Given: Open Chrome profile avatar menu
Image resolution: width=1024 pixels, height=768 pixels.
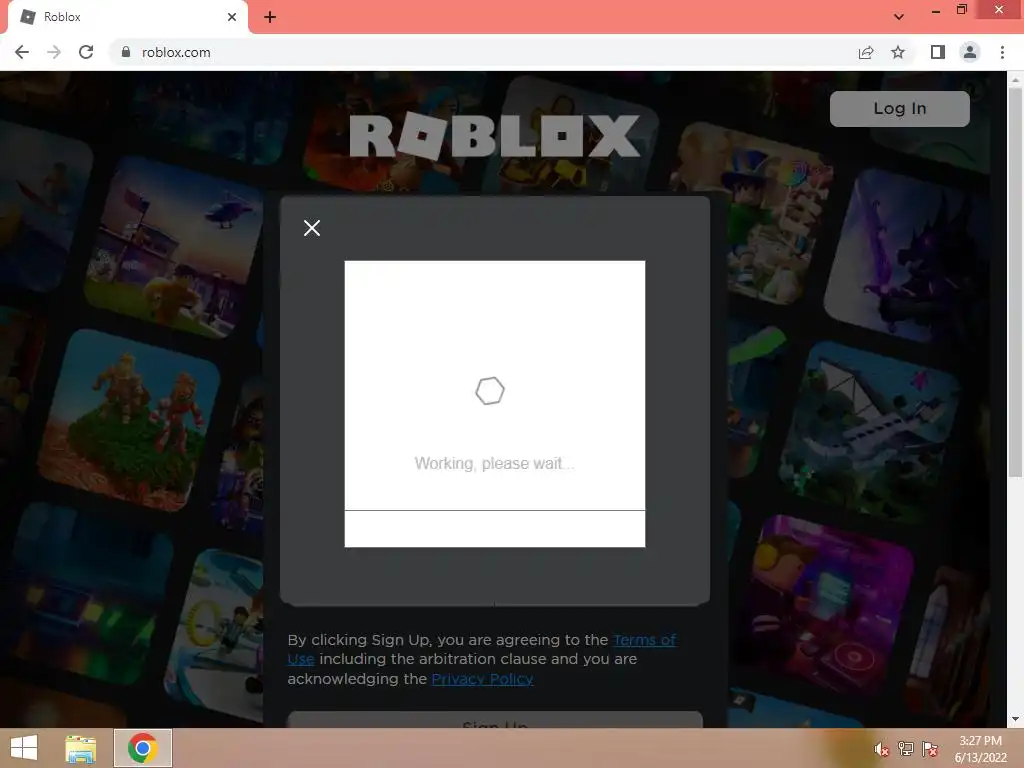Looking at the screenshot, I should click(970, 52).
